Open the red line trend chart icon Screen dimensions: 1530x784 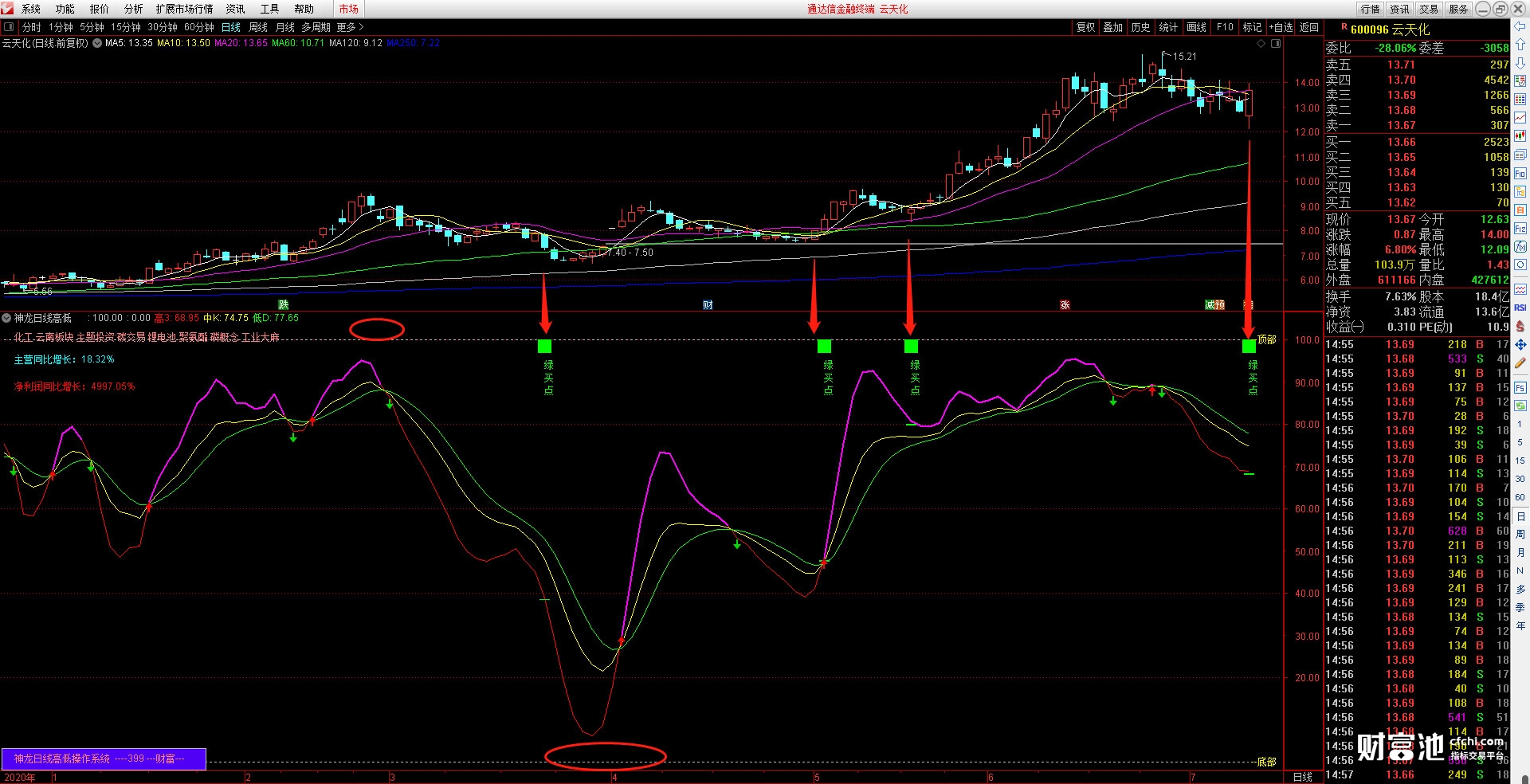(x=1520, y=118)
